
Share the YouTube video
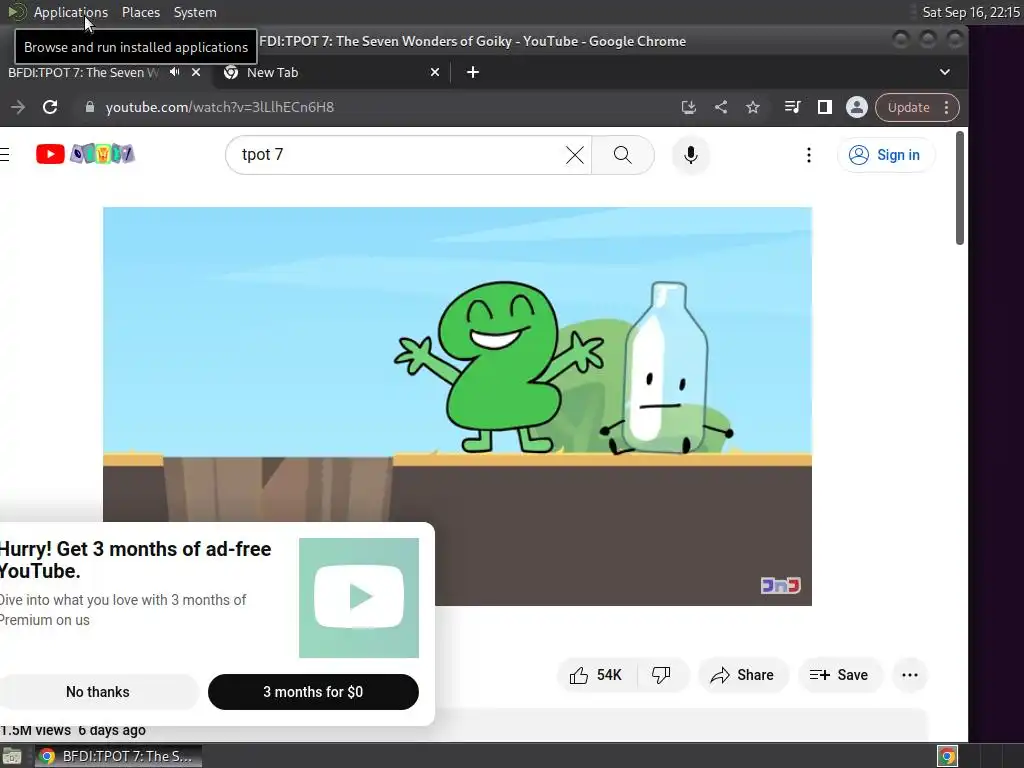743,675
